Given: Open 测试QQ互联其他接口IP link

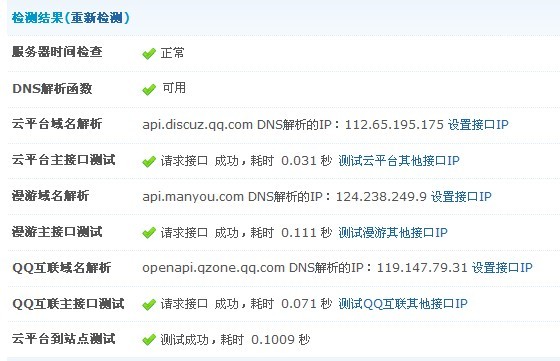Looking at the screenshot, I should [x=403, y=304].
